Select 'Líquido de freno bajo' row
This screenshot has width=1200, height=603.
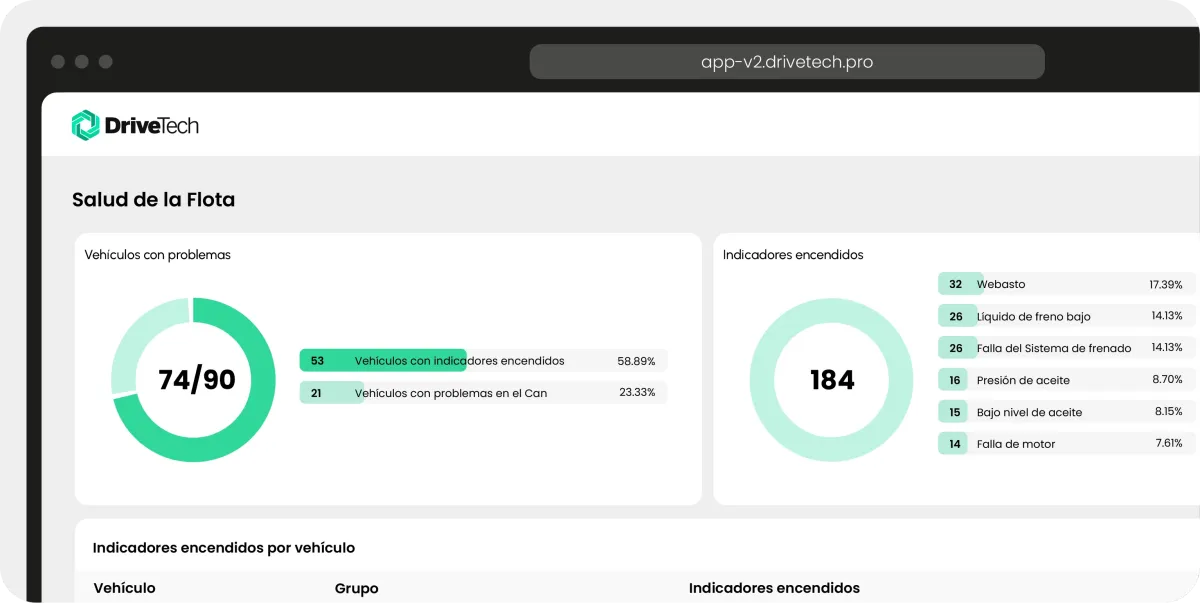pyautogui.click(x=1067, y=316)
